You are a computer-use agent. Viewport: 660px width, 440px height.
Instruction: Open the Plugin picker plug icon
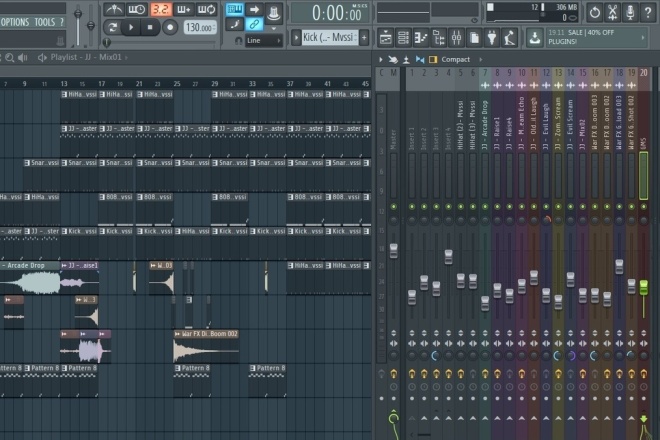pyautogui.click(x=492, y=38)
